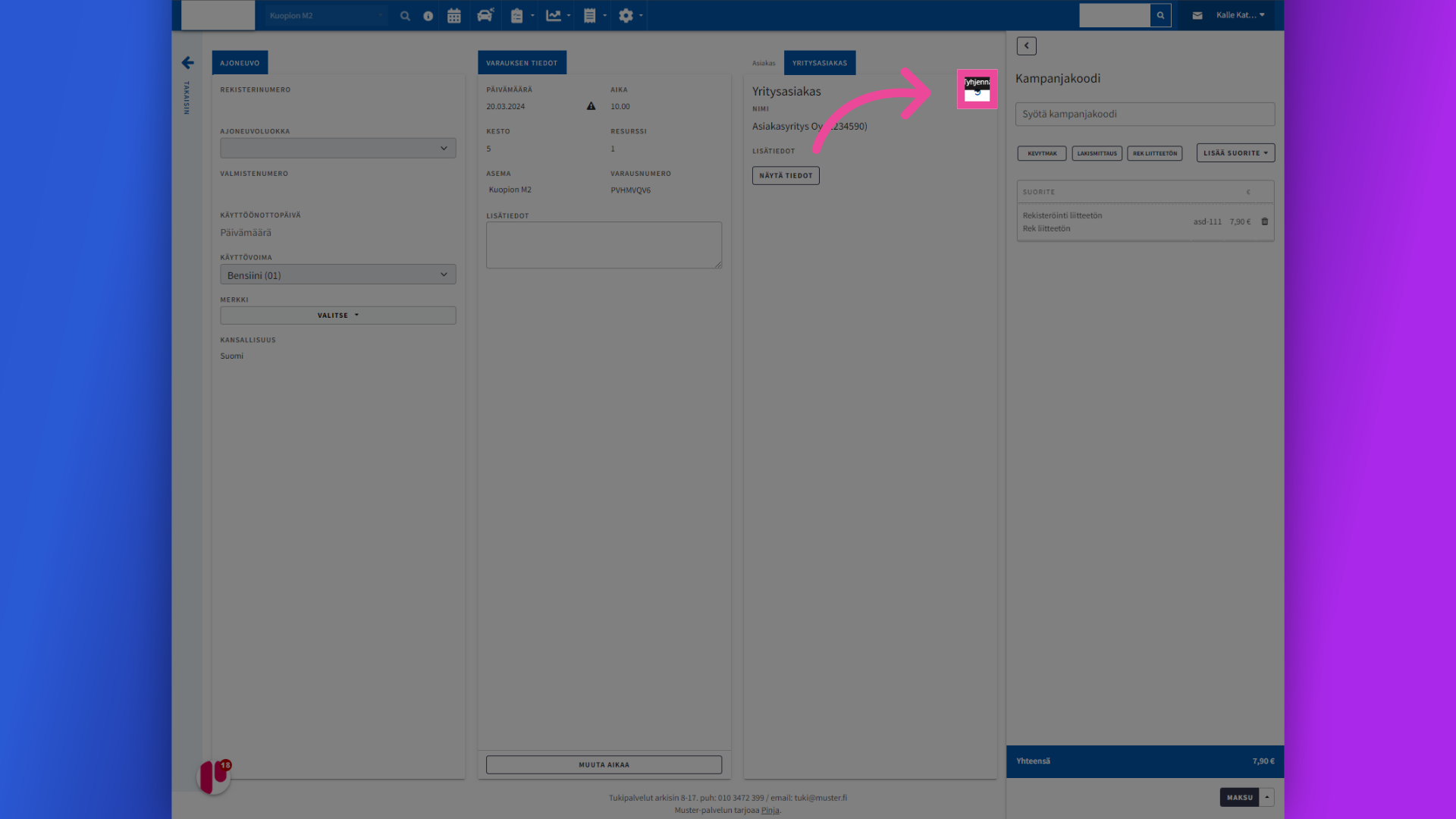Add the Kevytmak quick service
This screenshot has width=1456, height=819.
(1042, 153)
